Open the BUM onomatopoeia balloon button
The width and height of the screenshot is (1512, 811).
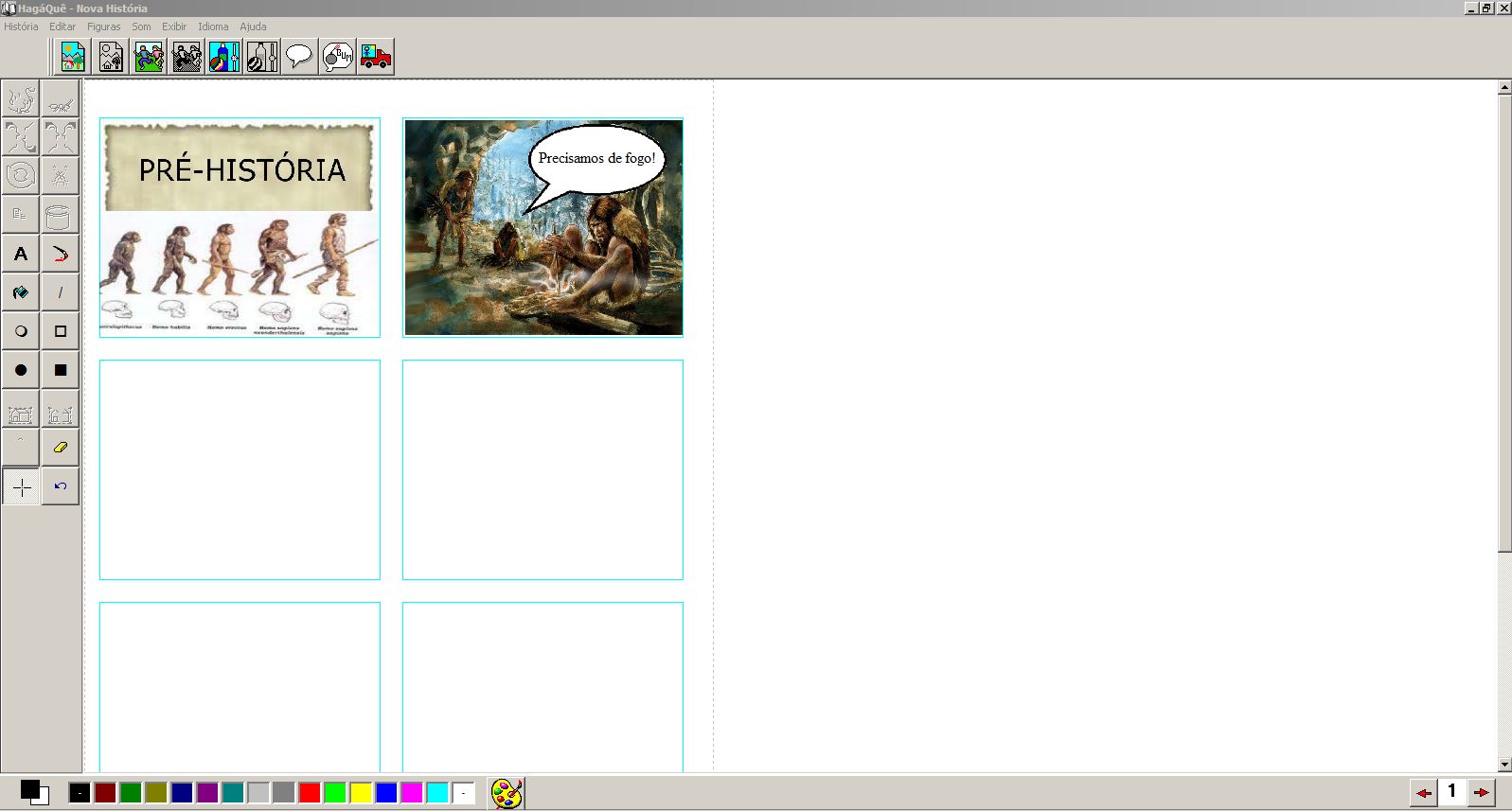[338, 57]
